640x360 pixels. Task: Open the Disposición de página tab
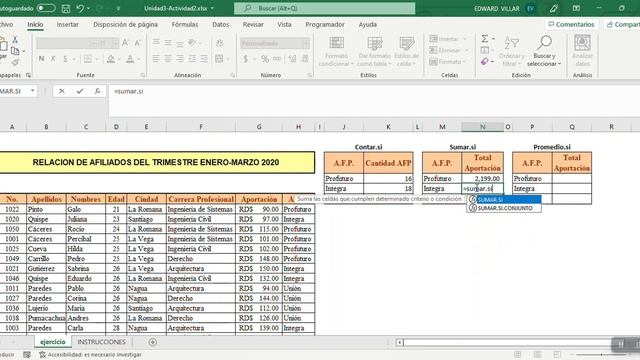(125, 24)
